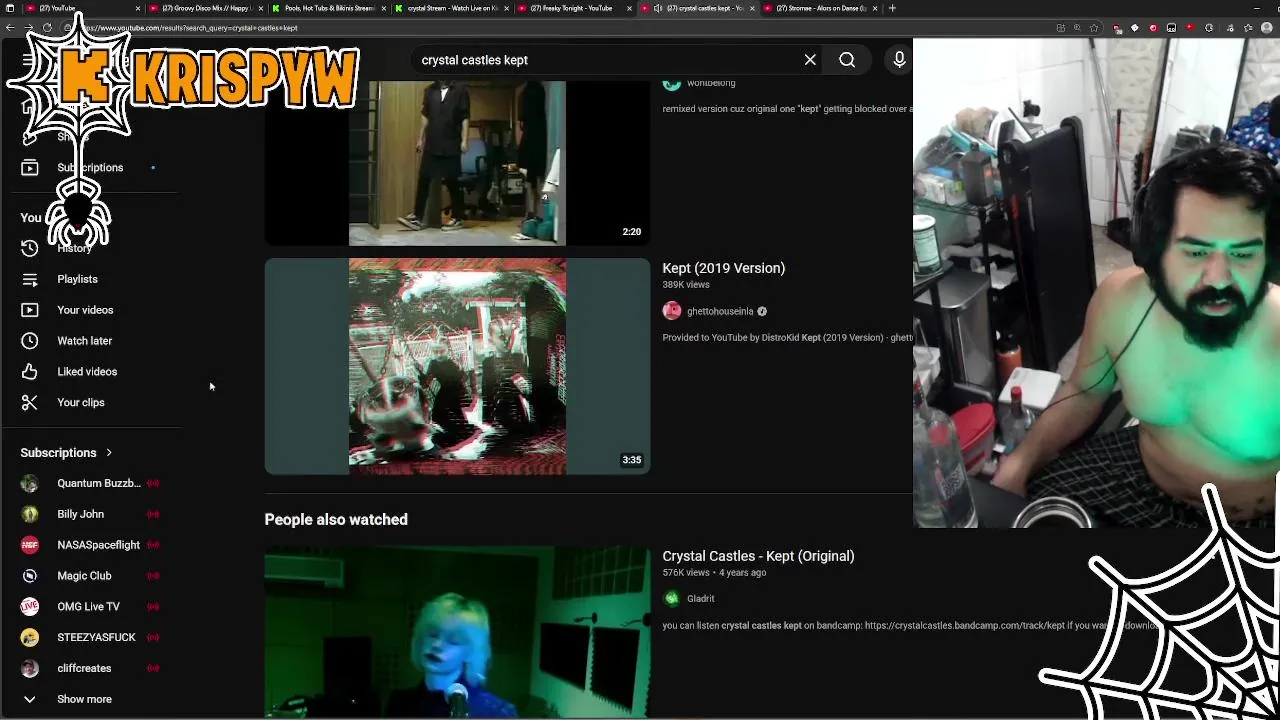Screen dimensions: 1280x720
Task: Open Subscriptions in the sidebar
Action: pos(90,167)
